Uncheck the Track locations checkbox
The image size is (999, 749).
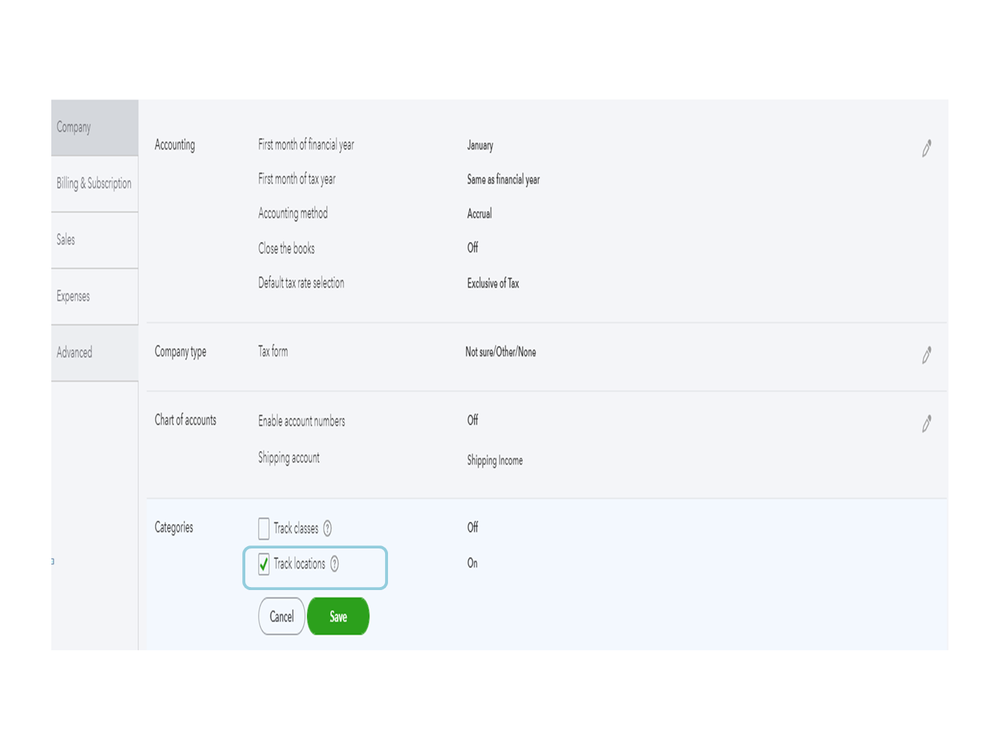click(264, 565)
